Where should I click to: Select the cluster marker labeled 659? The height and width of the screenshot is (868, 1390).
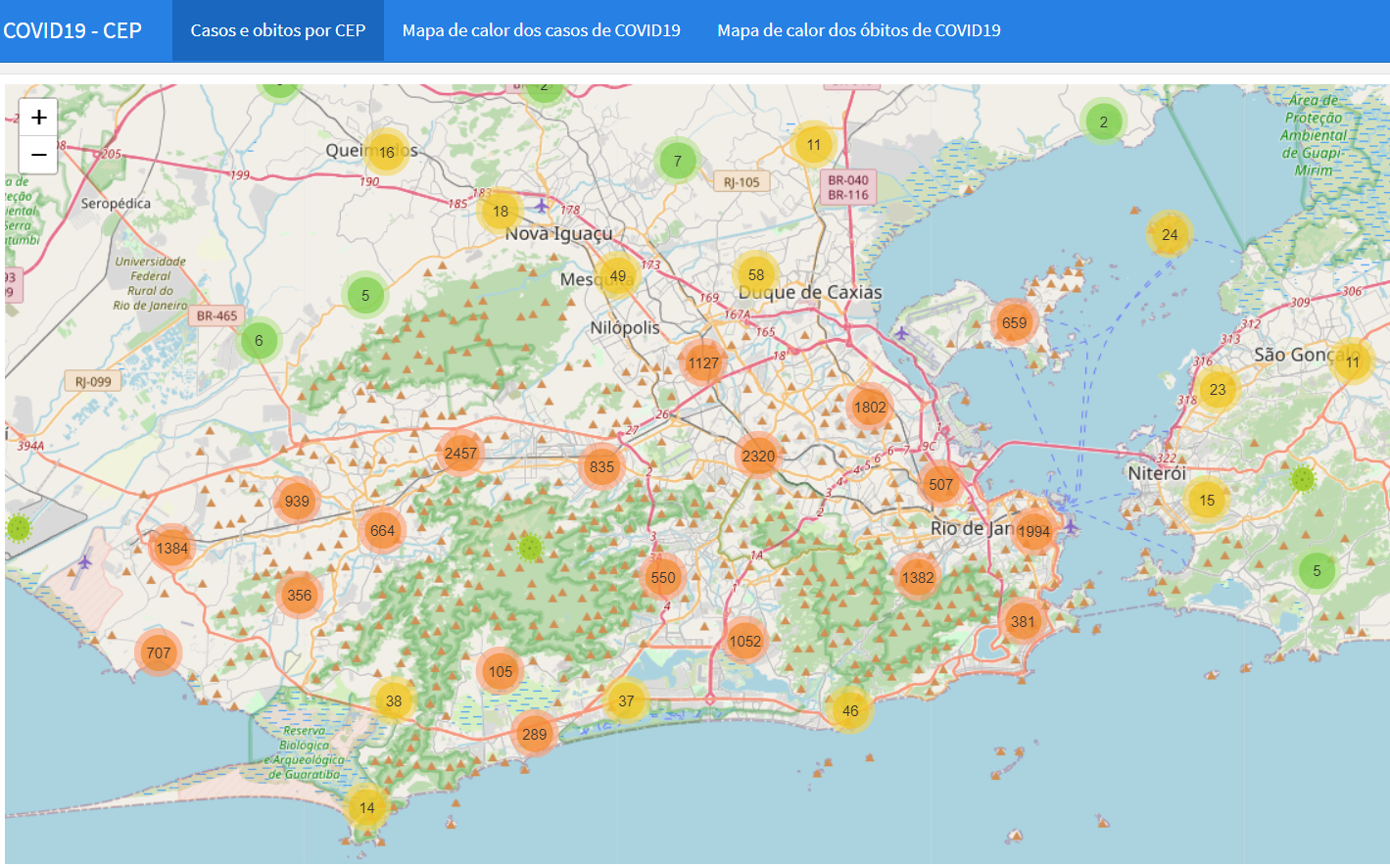pos(1014,322)
